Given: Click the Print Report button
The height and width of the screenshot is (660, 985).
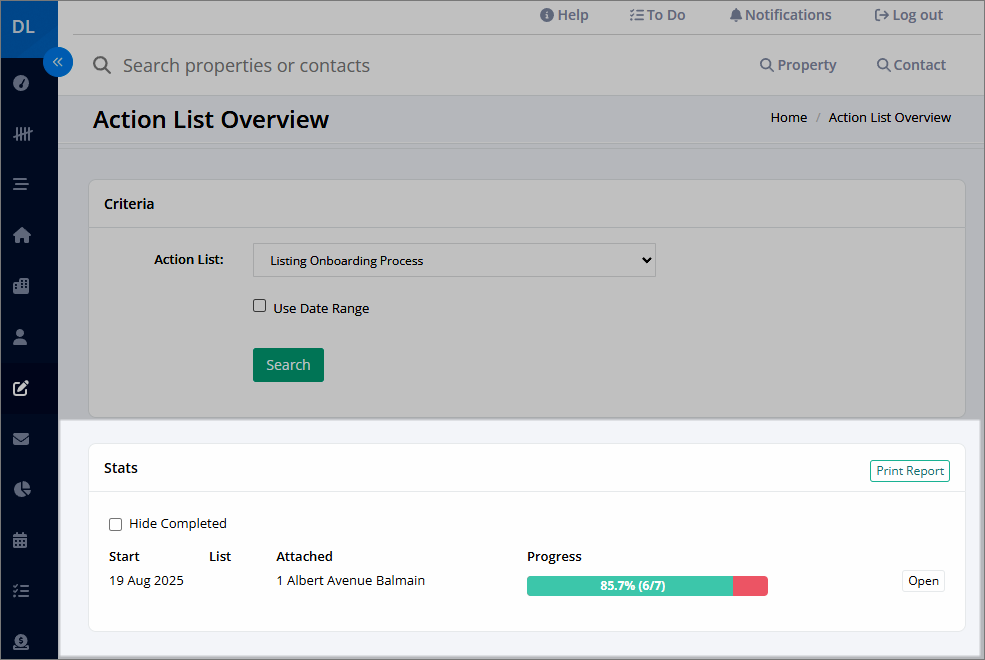Looking at the screenshot, I should point(910,471).
